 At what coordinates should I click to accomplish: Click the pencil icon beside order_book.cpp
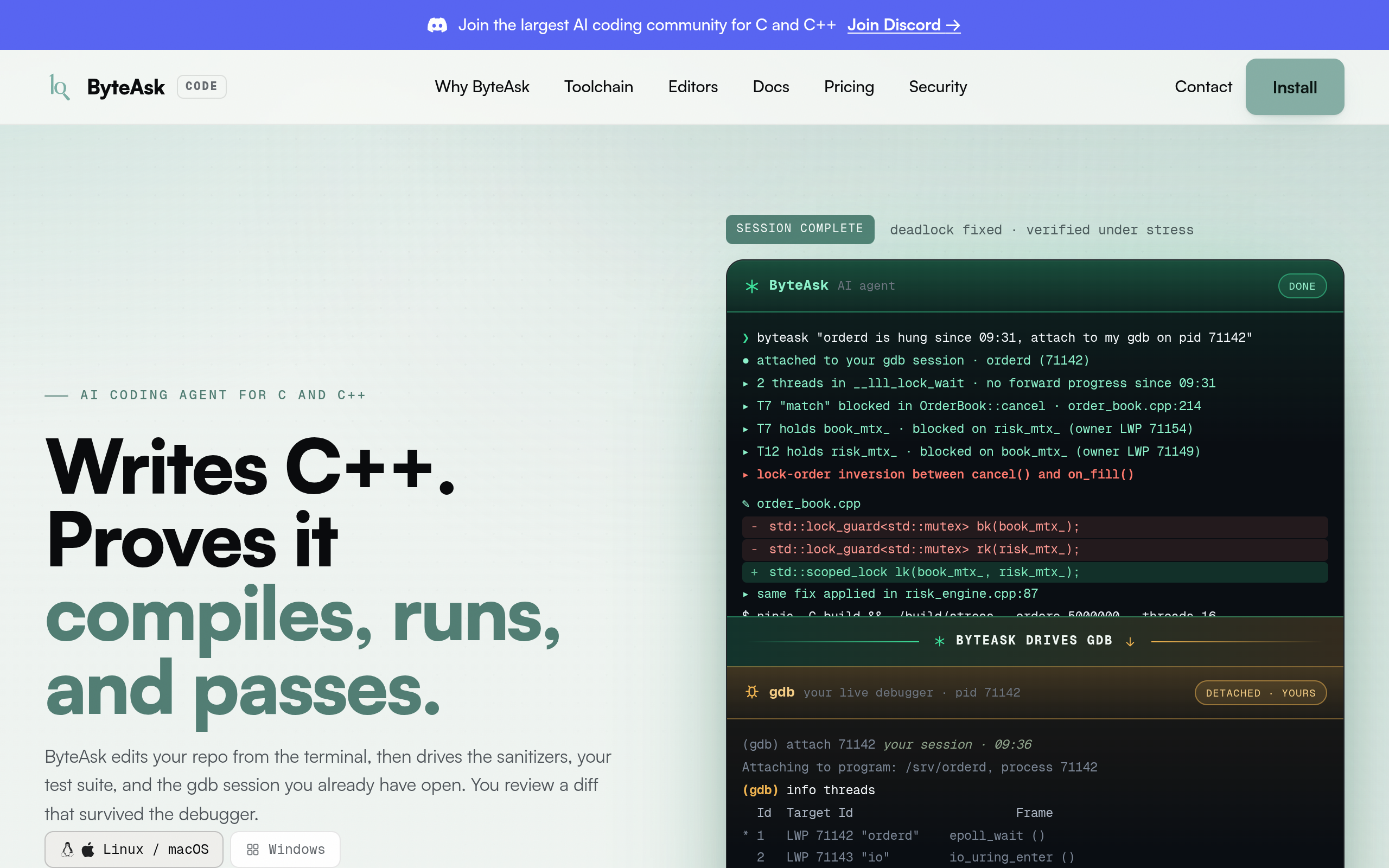[746, 503]
